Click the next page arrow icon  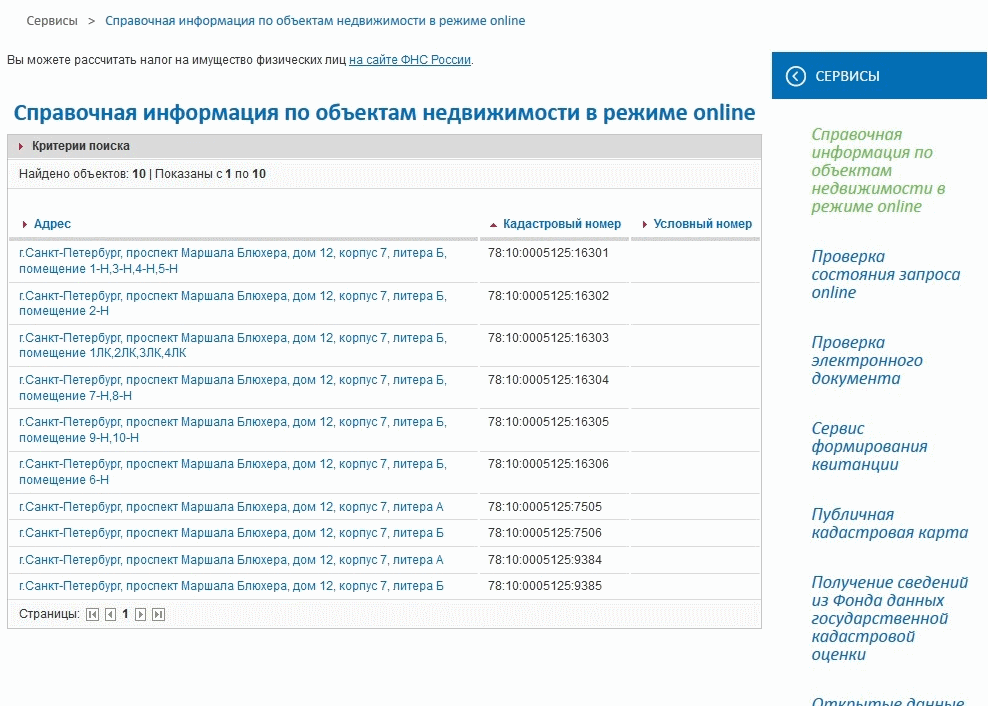[141, 615]
